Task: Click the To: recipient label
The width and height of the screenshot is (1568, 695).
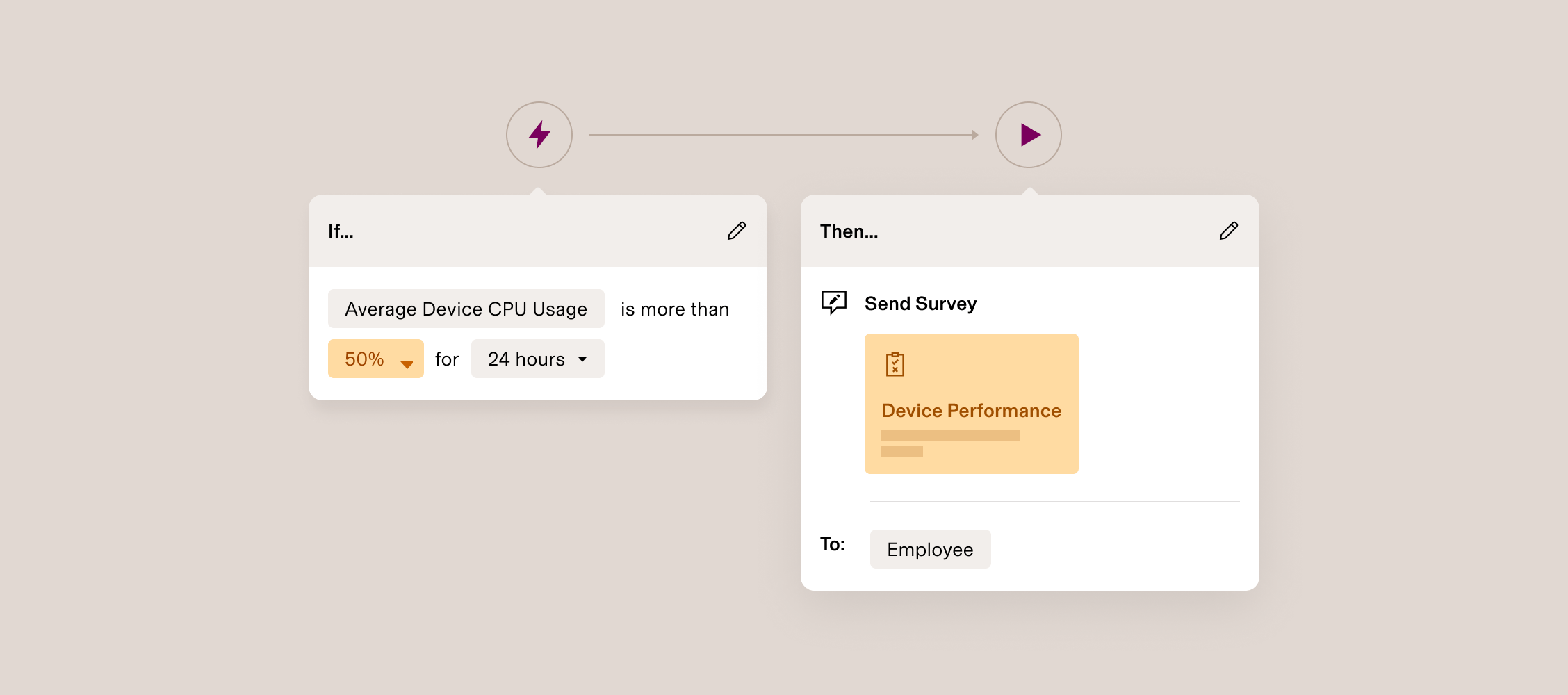Action: [833, 545]
